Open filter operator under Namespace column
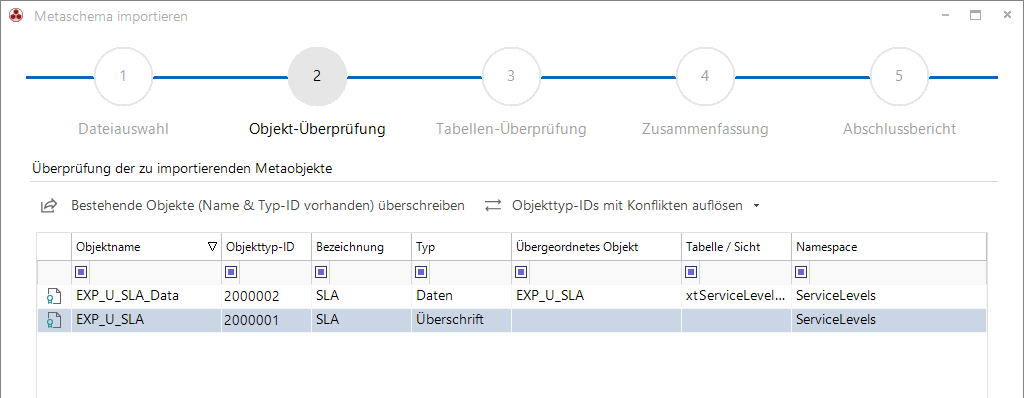This screenshot has height=398, width=1024. pos(801,272)
